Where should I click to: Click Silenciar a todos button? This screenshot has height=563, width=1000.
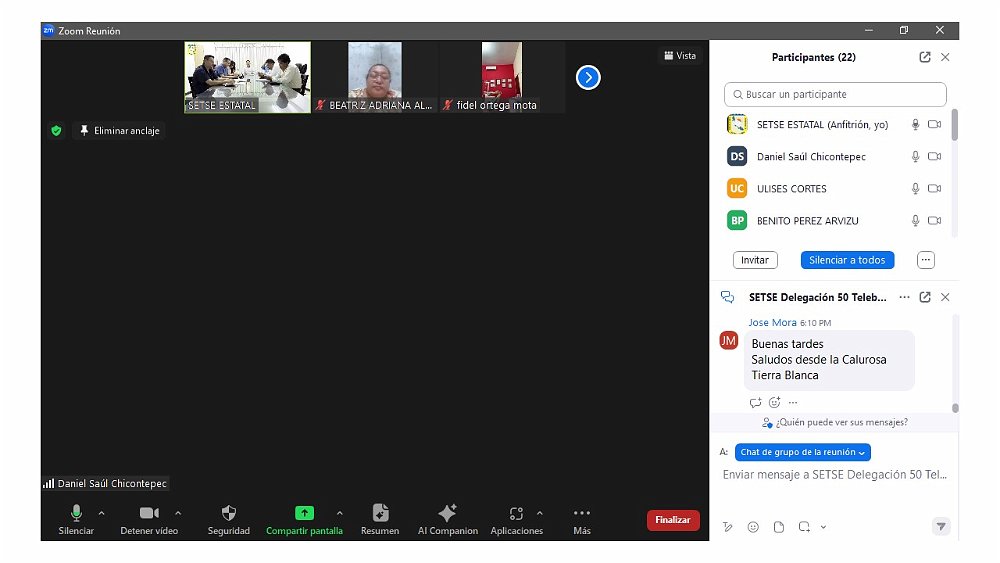pos(847,260)
